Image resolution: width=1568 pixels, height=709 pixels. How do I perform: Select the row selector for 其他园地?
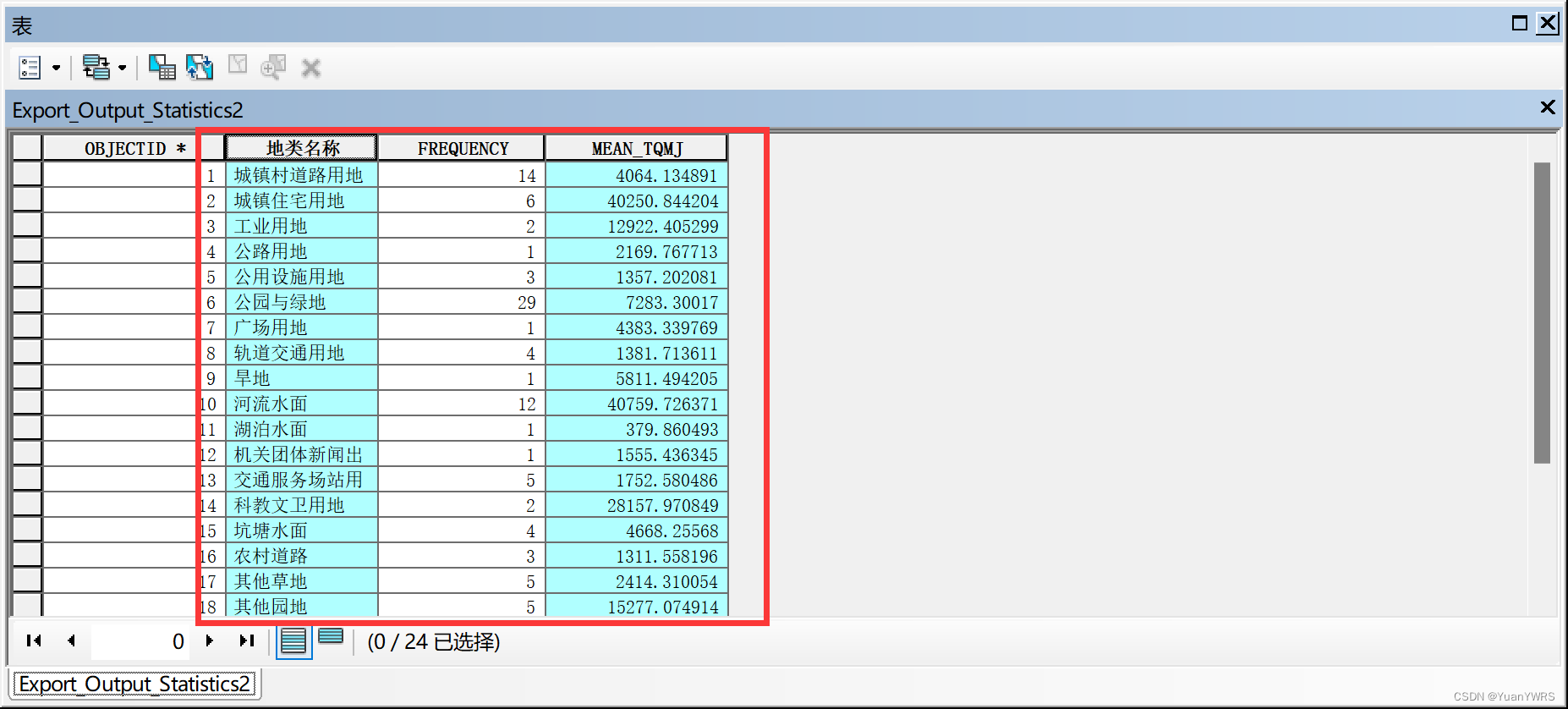point(27,605)
